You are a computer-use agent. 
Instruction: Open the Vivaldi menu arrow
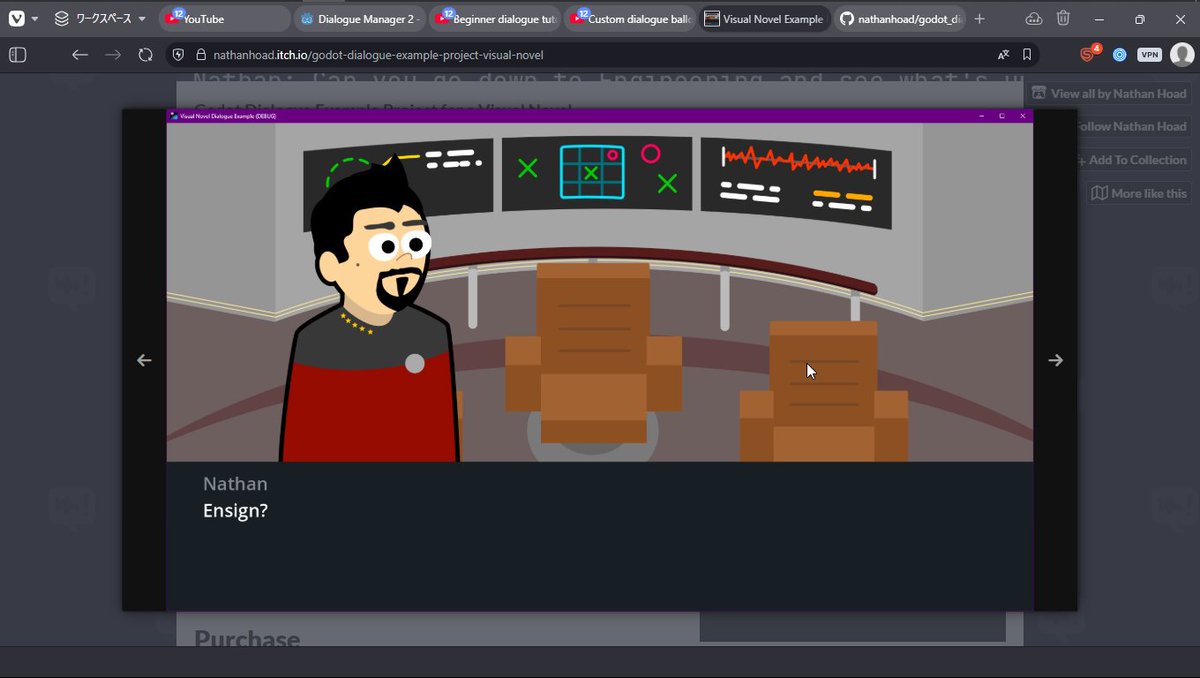coord(33,17)
